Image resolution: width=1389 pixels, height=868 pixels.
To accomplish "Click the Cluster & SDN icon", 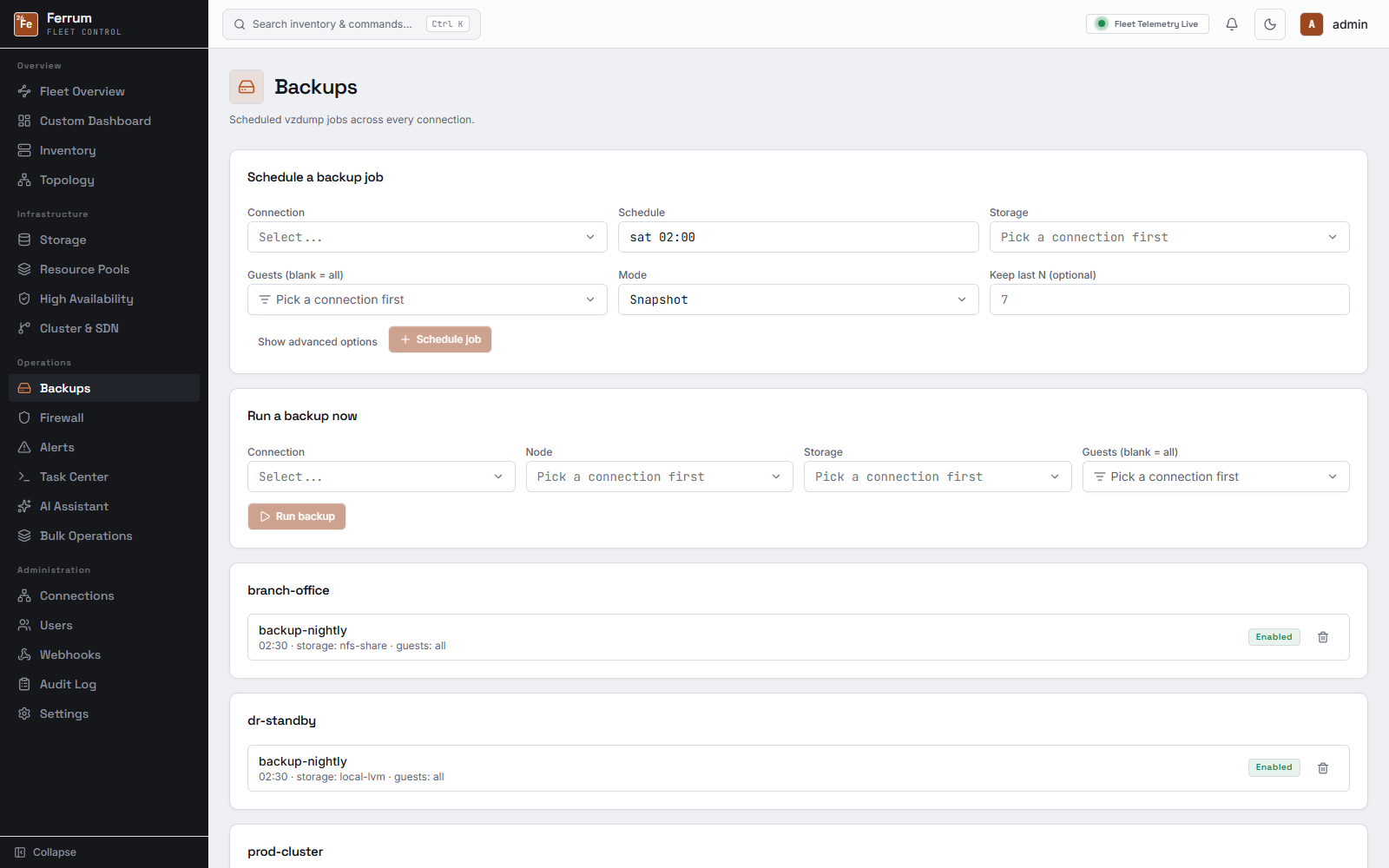I will click(24, 328).
